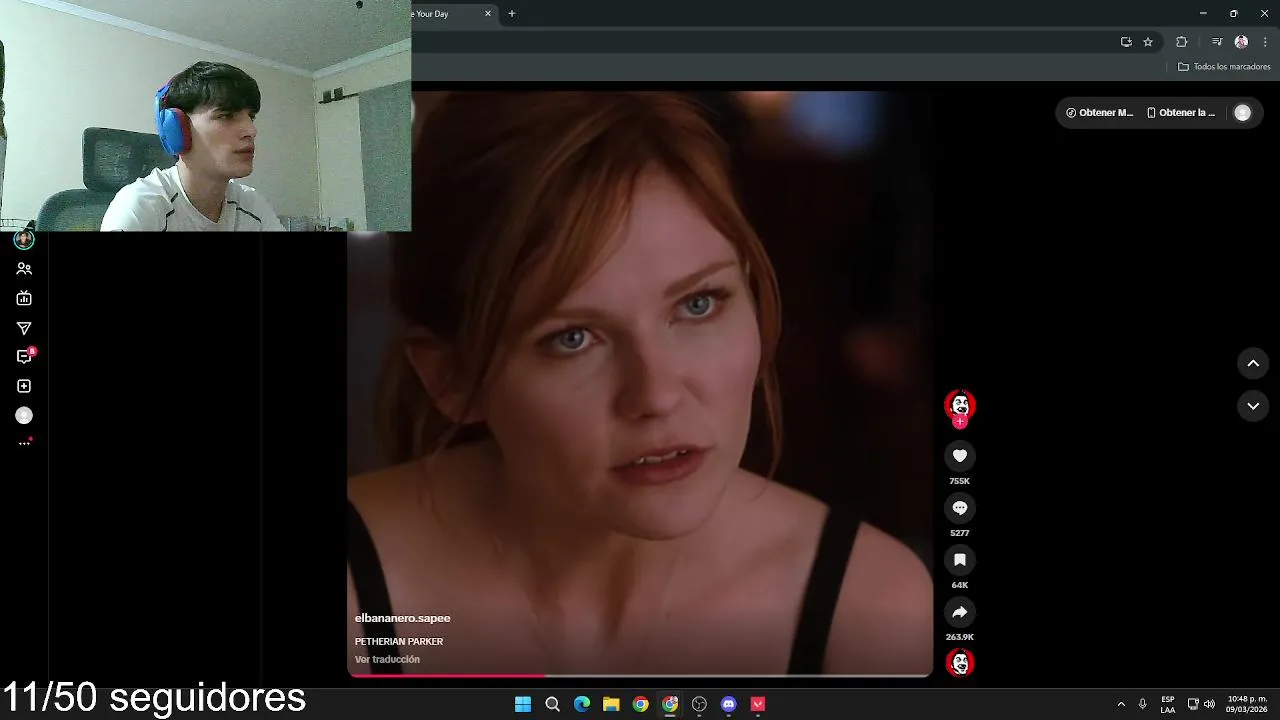
Task: Click elbananero.sapee username on video
Action: point(402,618)
